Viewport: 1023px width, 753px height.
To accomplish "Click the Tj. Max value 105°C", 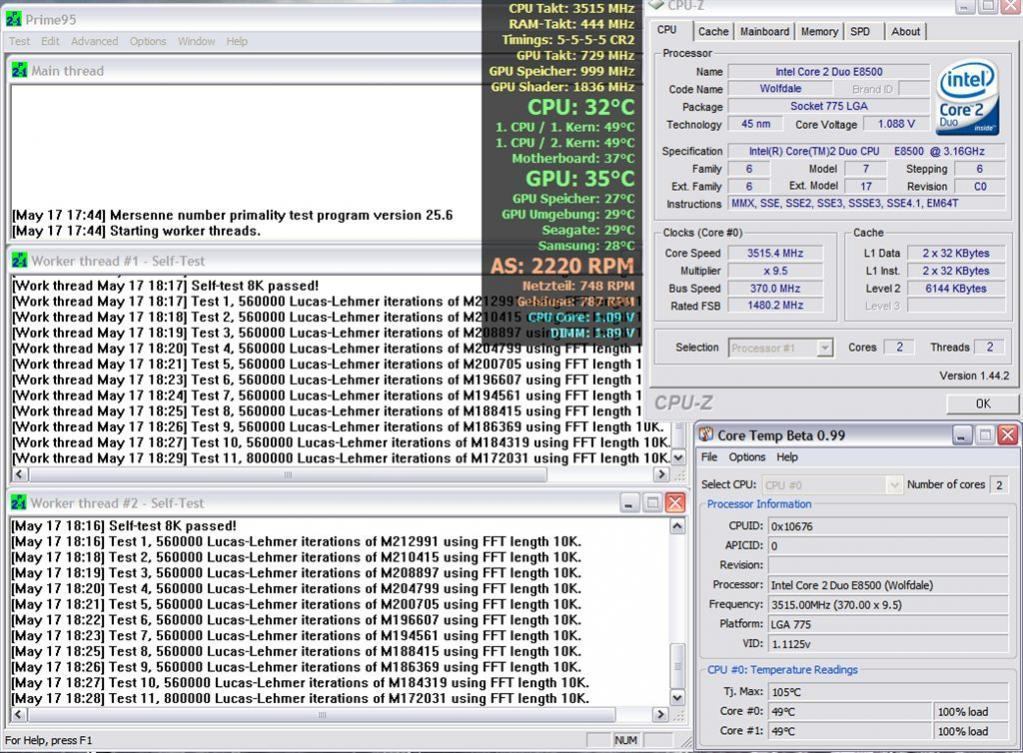I will (x=889, y=692).
